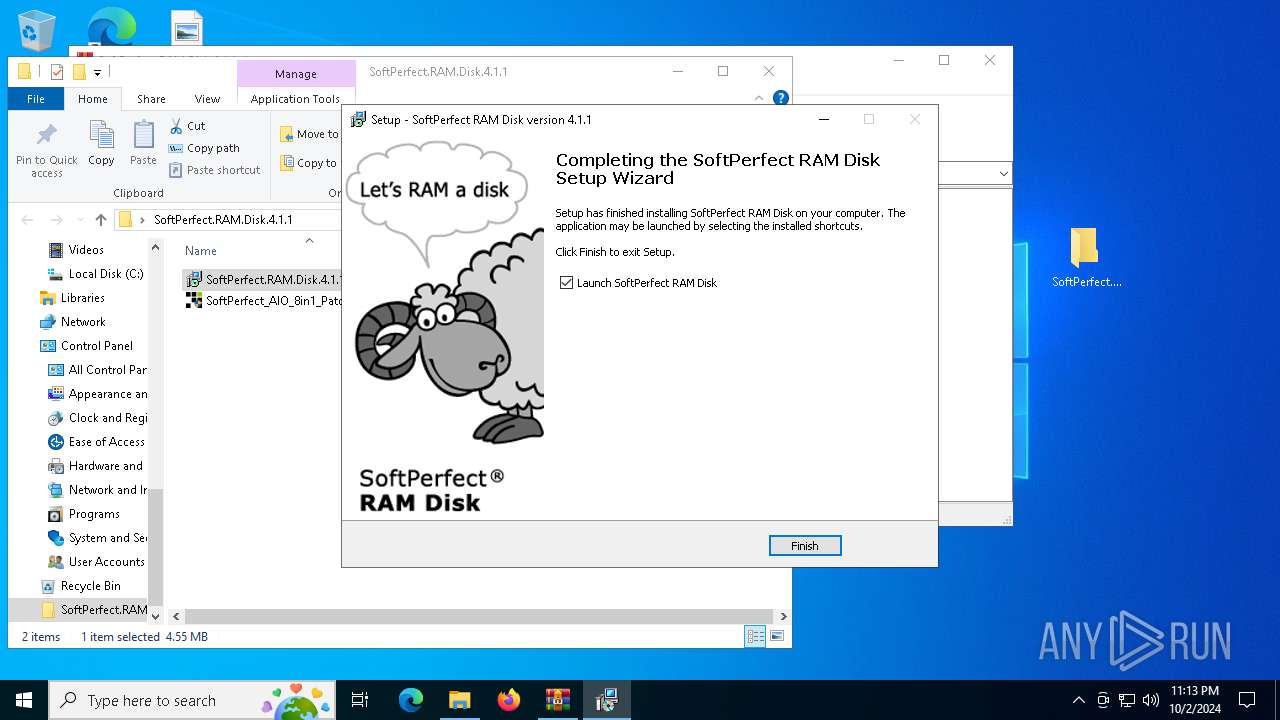Select SoftPerfect.RAM folder in navigation pane
Viewport: 1280px width, 720px height.
(x=94, y=610)
